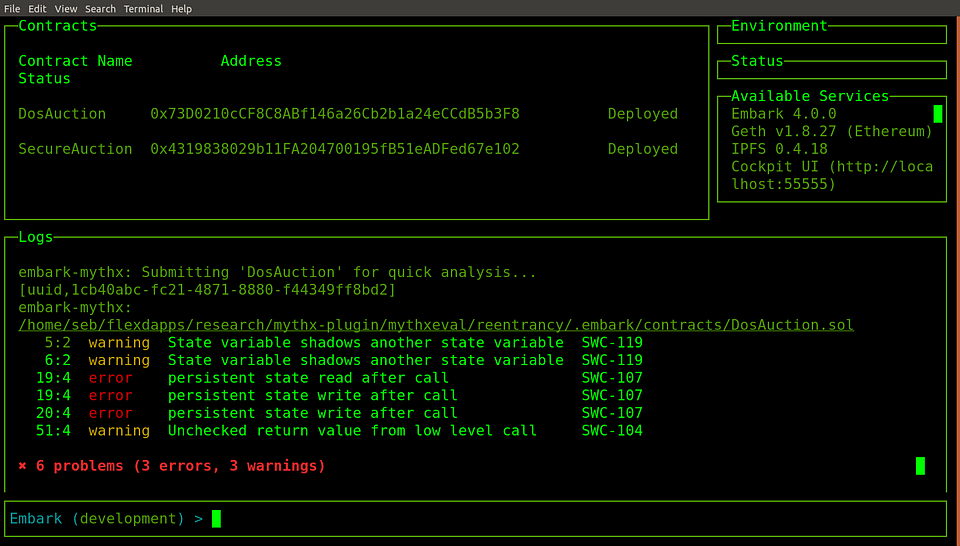
Task: Click the Environment panel title
Action: tap(779, 26)
